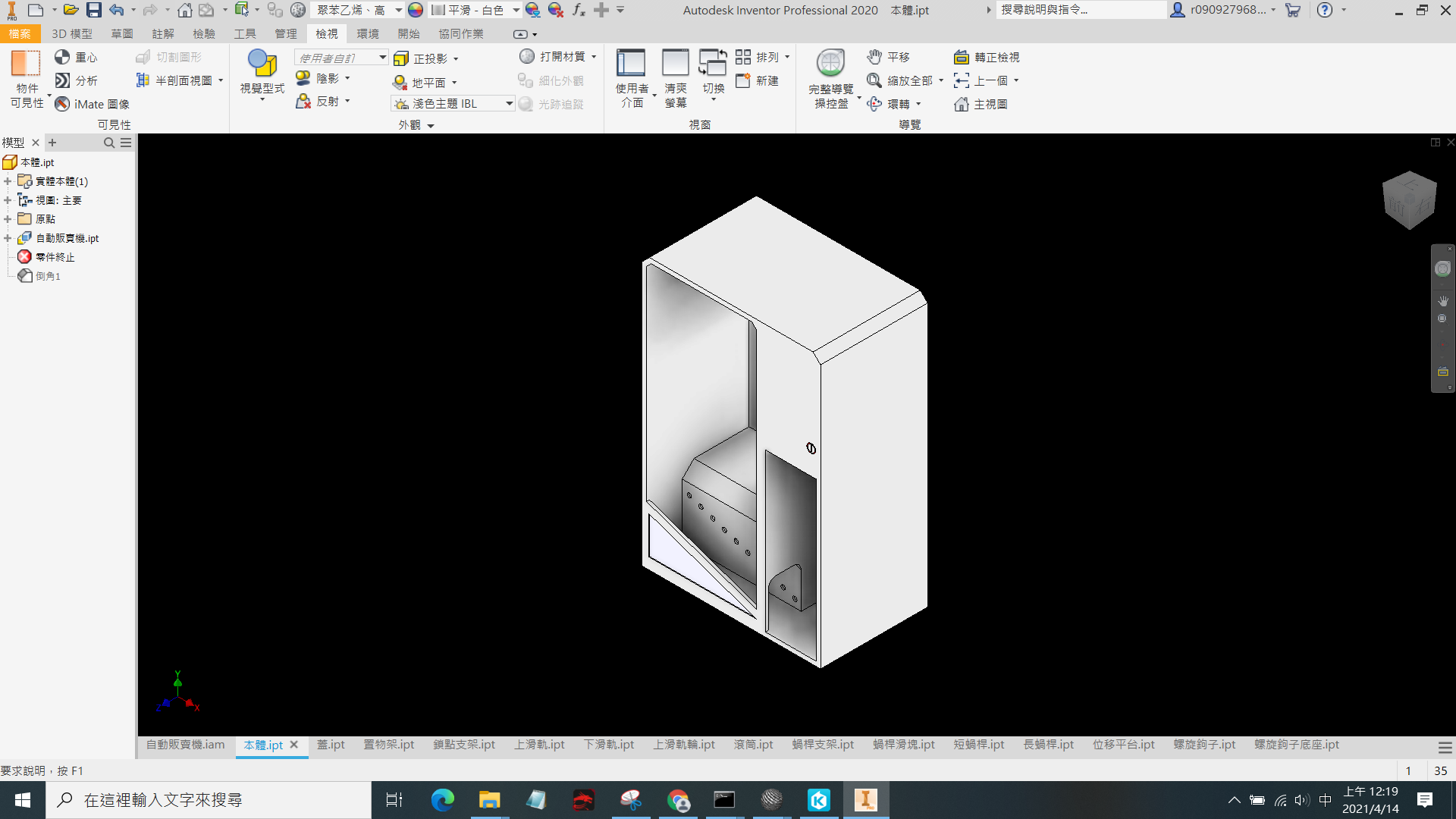Go to 主視圖 home view
This screenshot has height=819, width=1456.
click(x=981, y=104)
